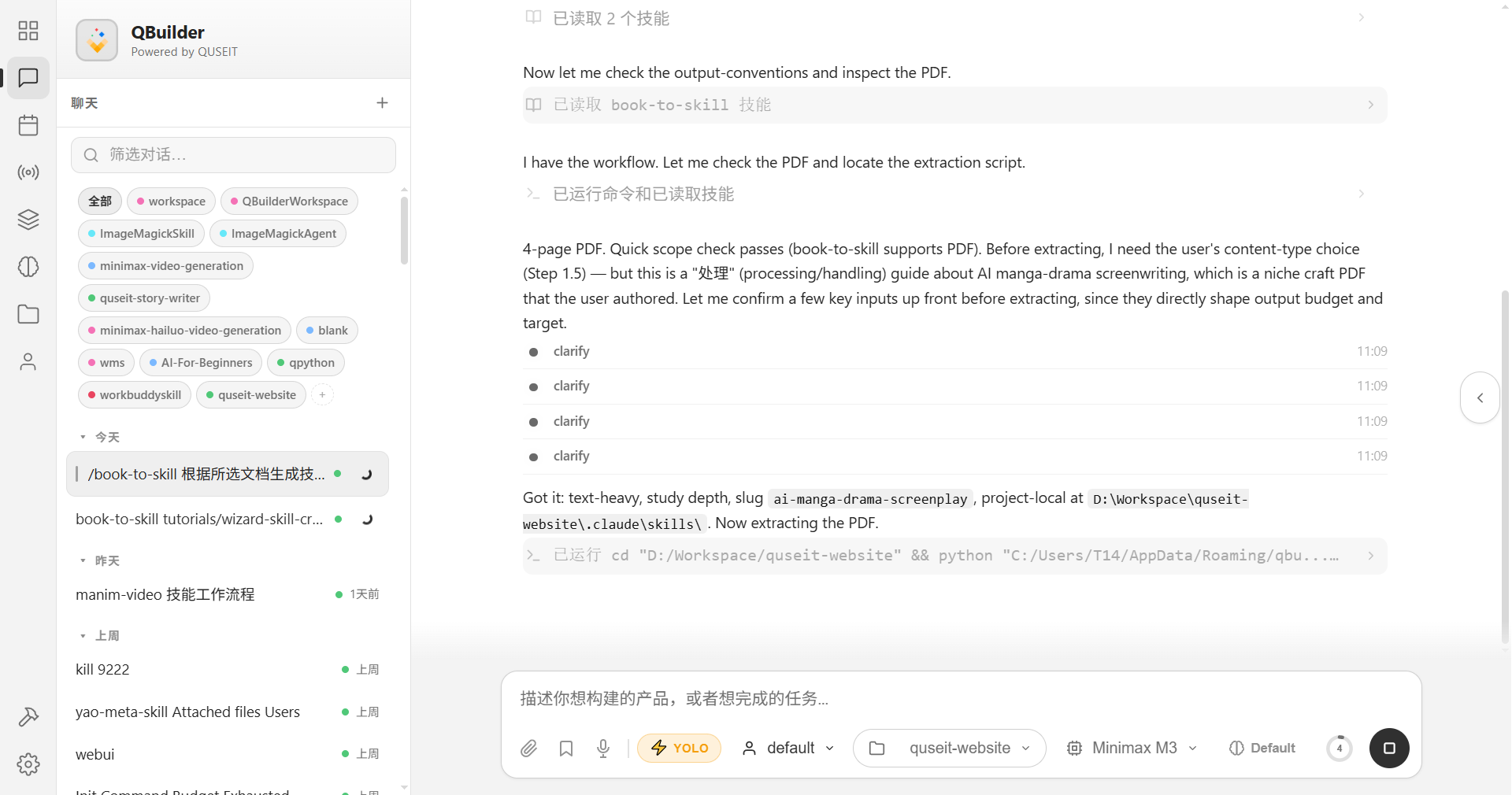Select the blank filter tag
Image resolution: width=1512 pixels, height=795 pixels.
click(x=327, y=331)
